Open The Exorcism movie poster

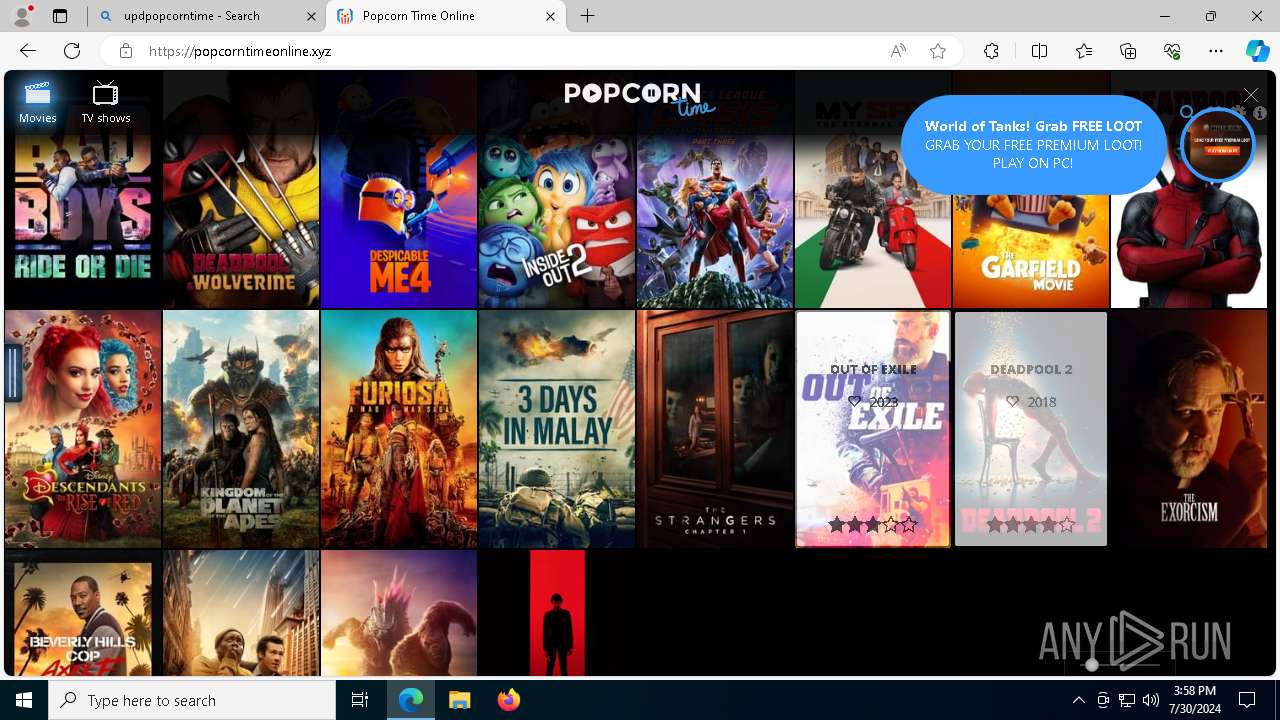[1189, 428]
